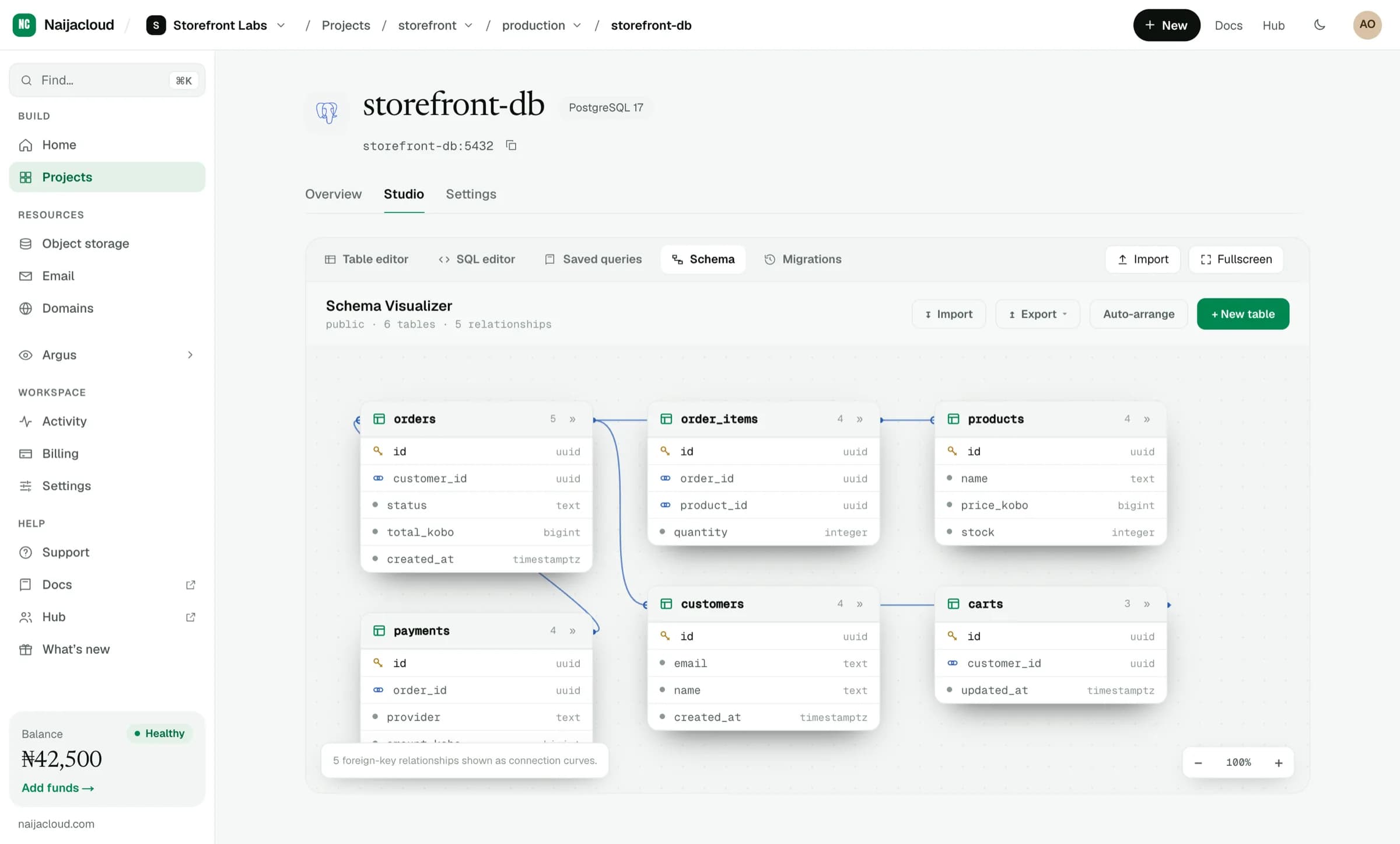Expand the customers table card chevrons
The width and height of the screenshot is (1400, 844).
coord(859,604)
